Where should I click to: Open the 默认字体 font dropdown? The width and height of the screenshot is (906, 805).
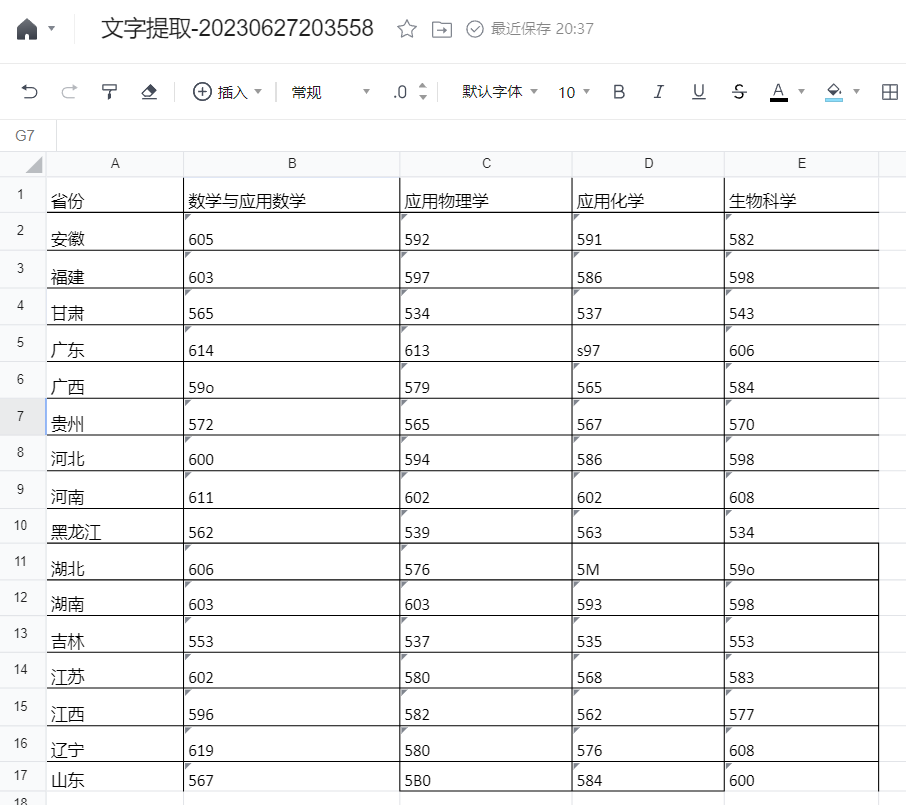click(500, 92)
